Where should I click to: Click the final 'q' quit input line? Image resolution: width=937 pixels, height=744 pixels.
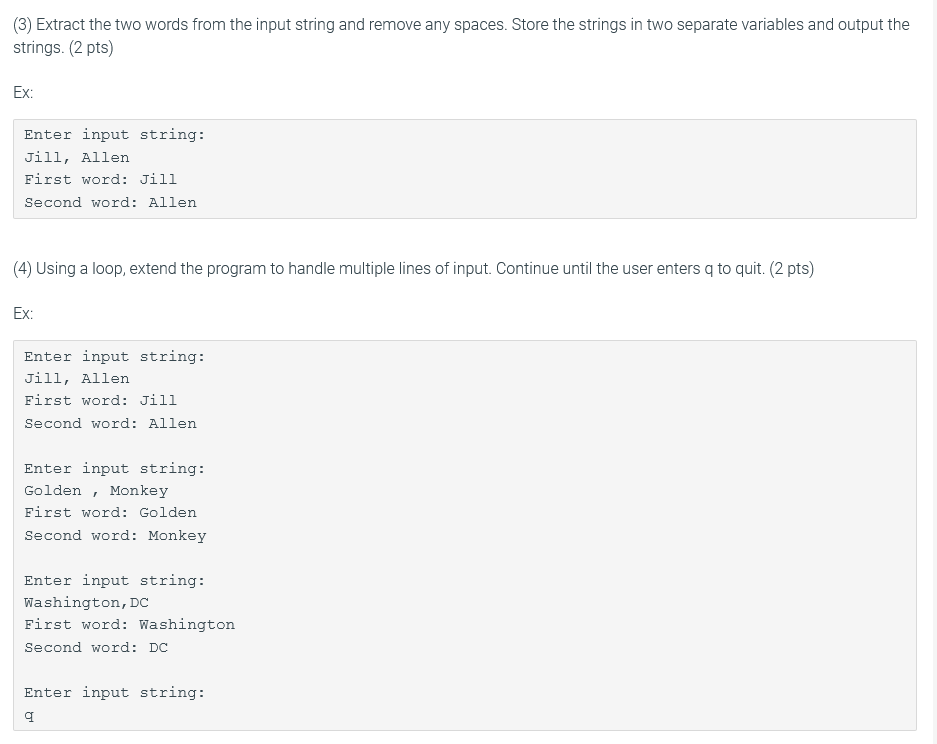click(x=29, y=715)
